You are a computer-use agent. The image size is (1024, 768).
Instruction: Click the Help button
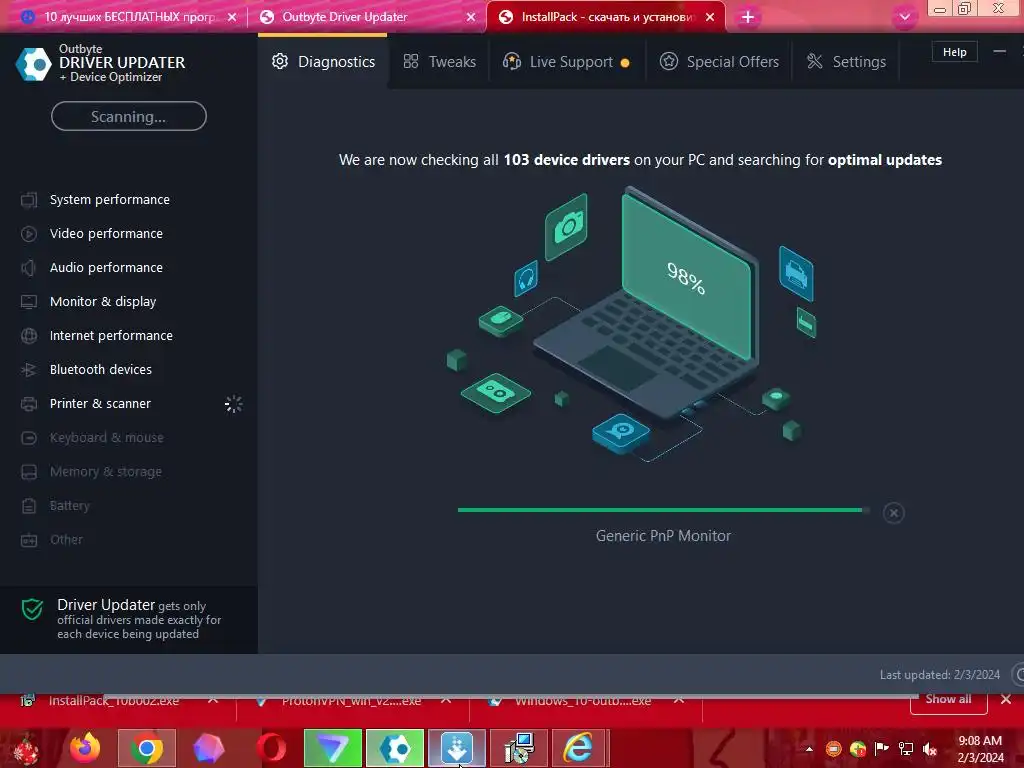pos(954,52)
